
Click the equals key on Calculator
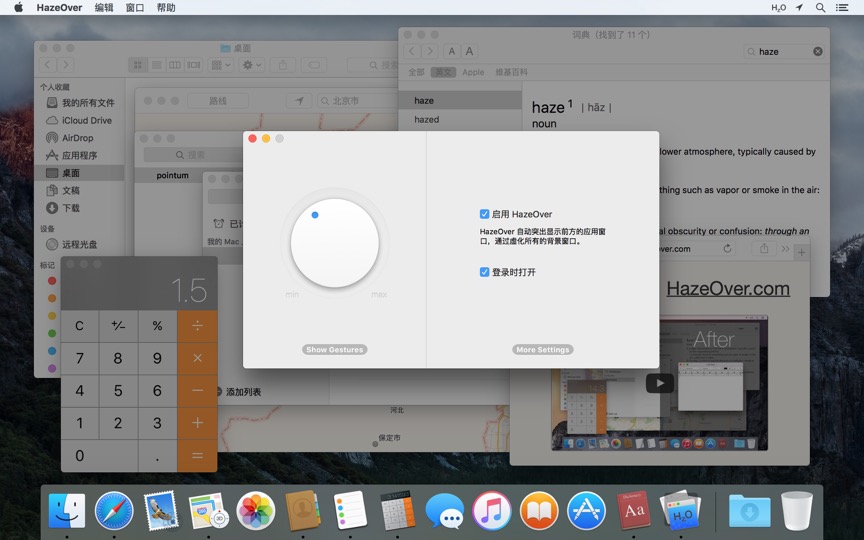[197, 456]
